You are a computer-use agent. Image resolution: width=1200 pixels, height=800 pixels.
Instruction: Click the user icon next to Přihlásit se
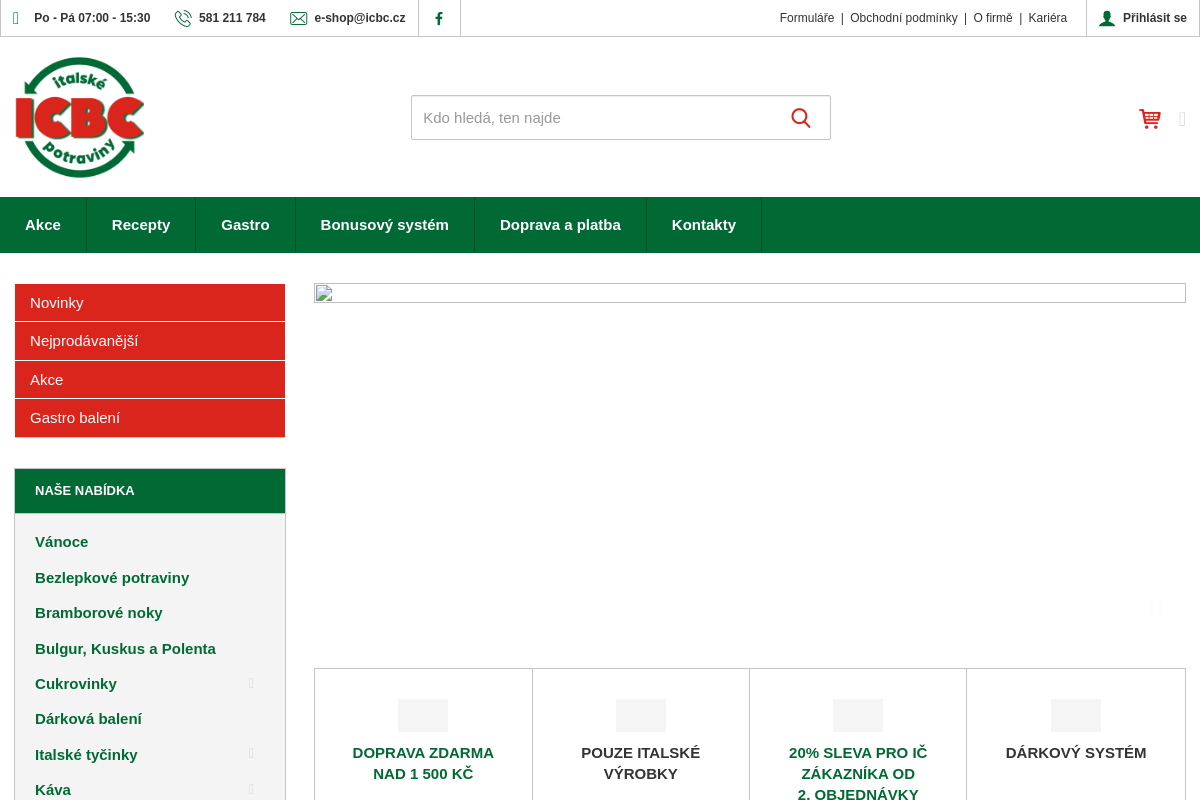(1107, 18)
